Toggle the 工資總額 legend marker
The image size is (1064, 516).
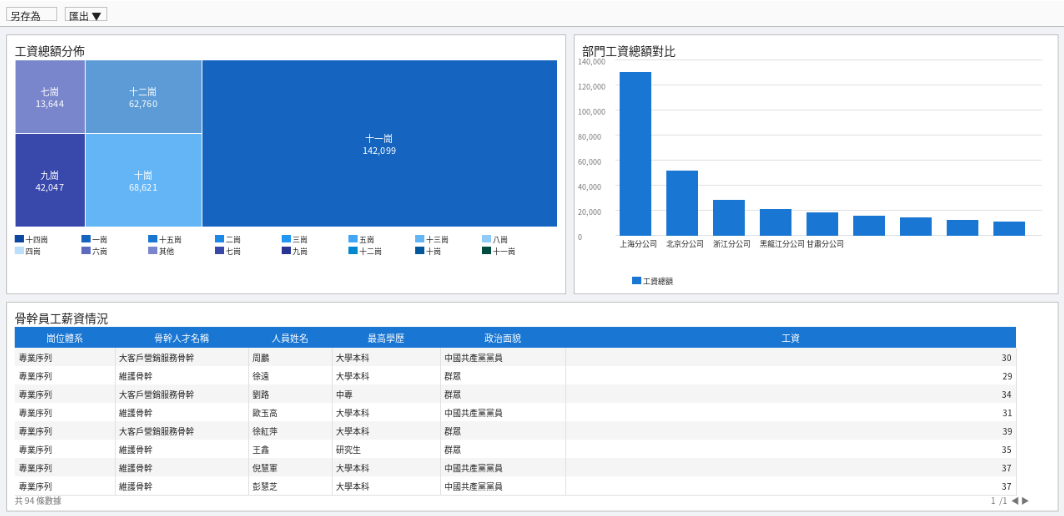636,281
